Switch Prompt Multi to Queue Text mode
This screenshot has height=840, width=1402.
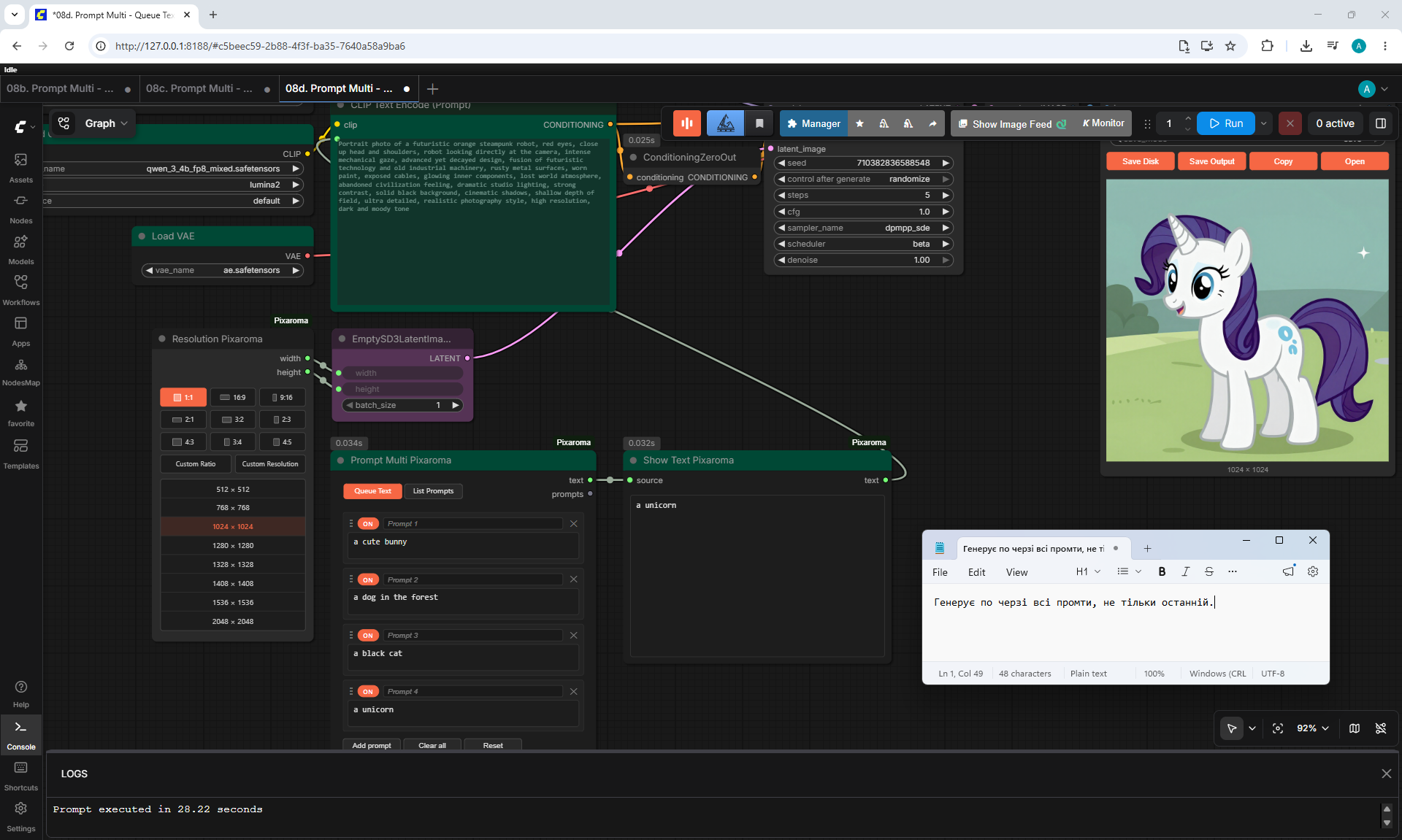372,491
